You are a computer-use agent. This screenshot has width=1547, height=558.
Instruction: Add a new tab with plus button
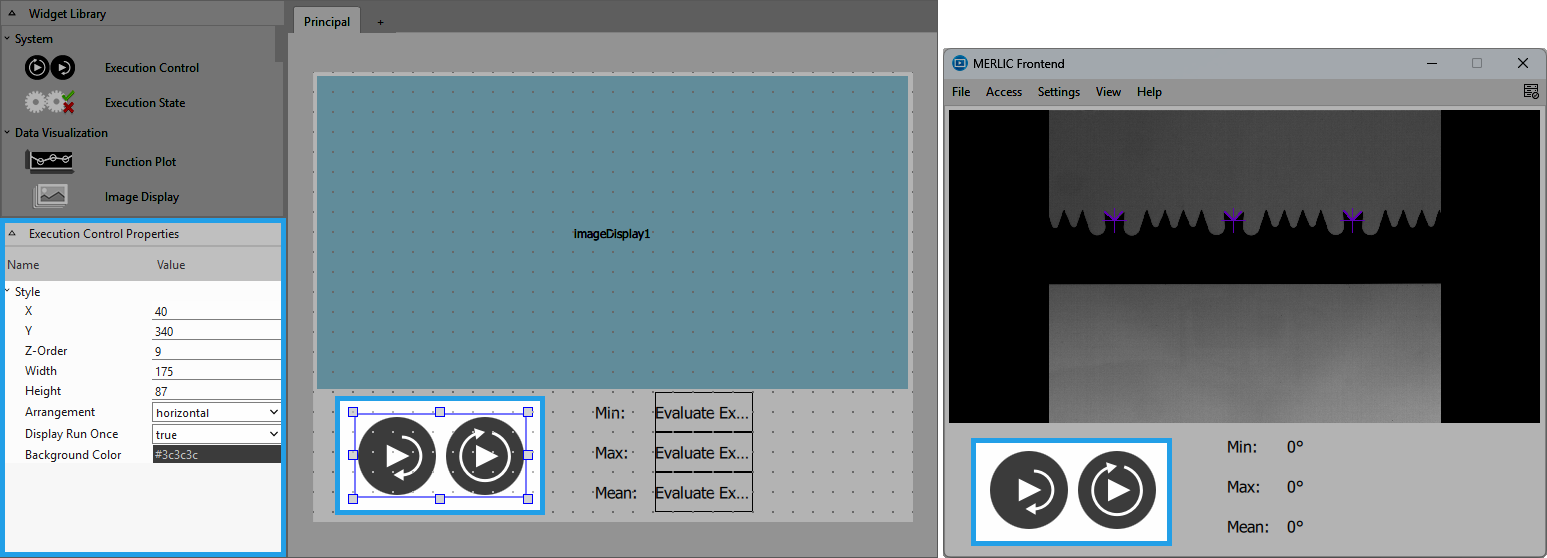tap(380, 22)
